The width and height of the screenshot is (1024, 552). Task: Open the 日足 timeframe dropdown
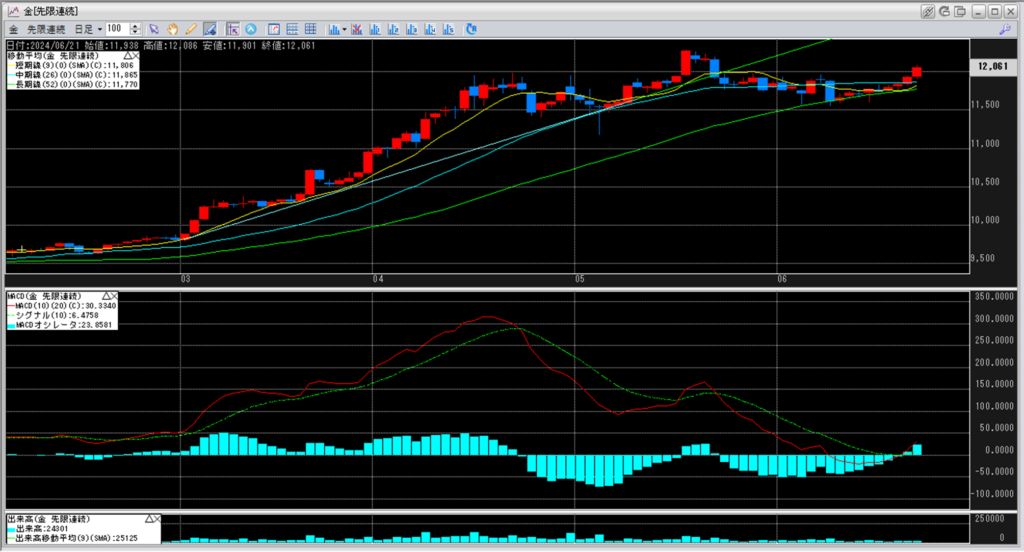(x=89, y=29)
